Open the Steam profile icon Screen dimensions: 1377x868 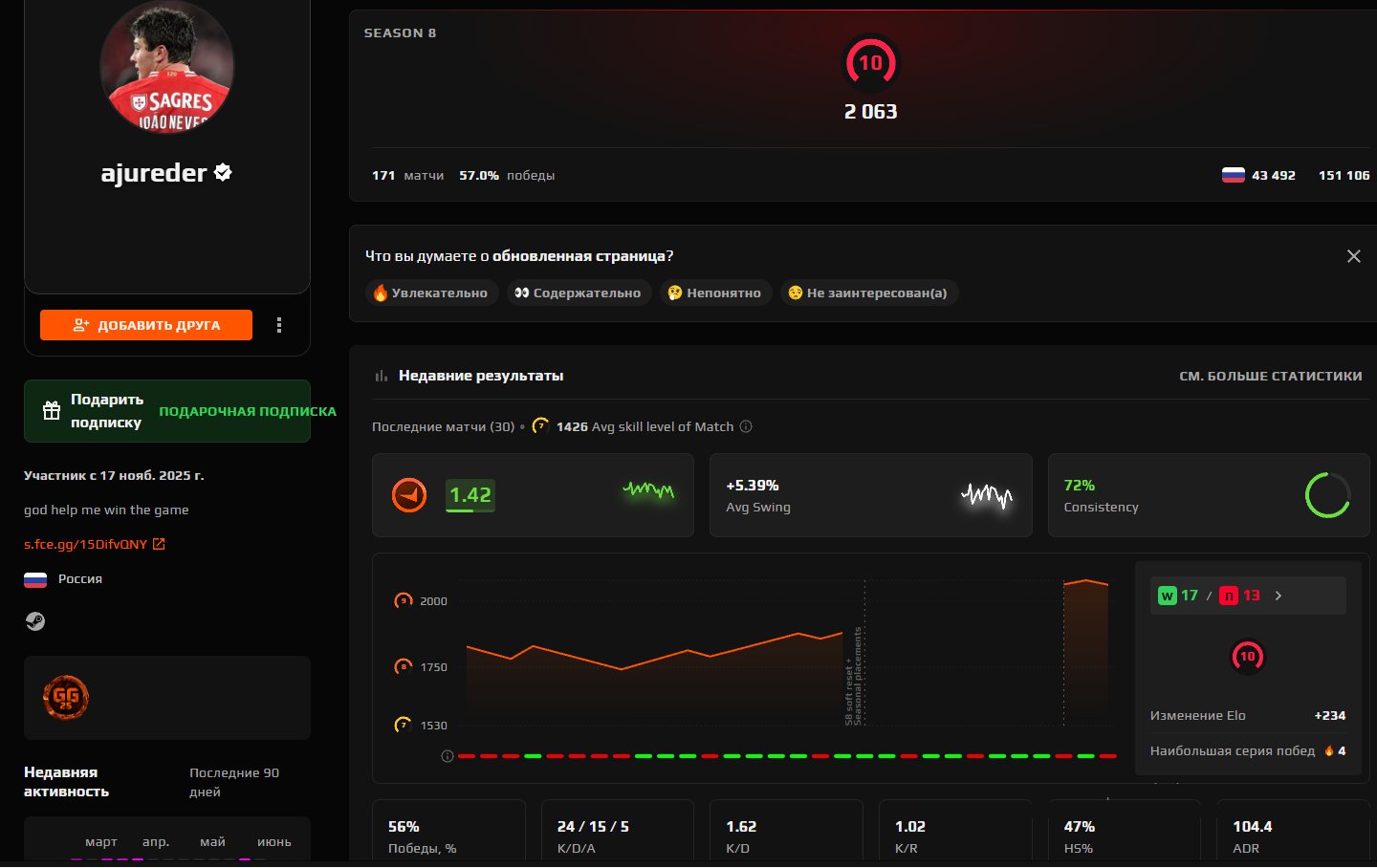[x=35, y=621]
